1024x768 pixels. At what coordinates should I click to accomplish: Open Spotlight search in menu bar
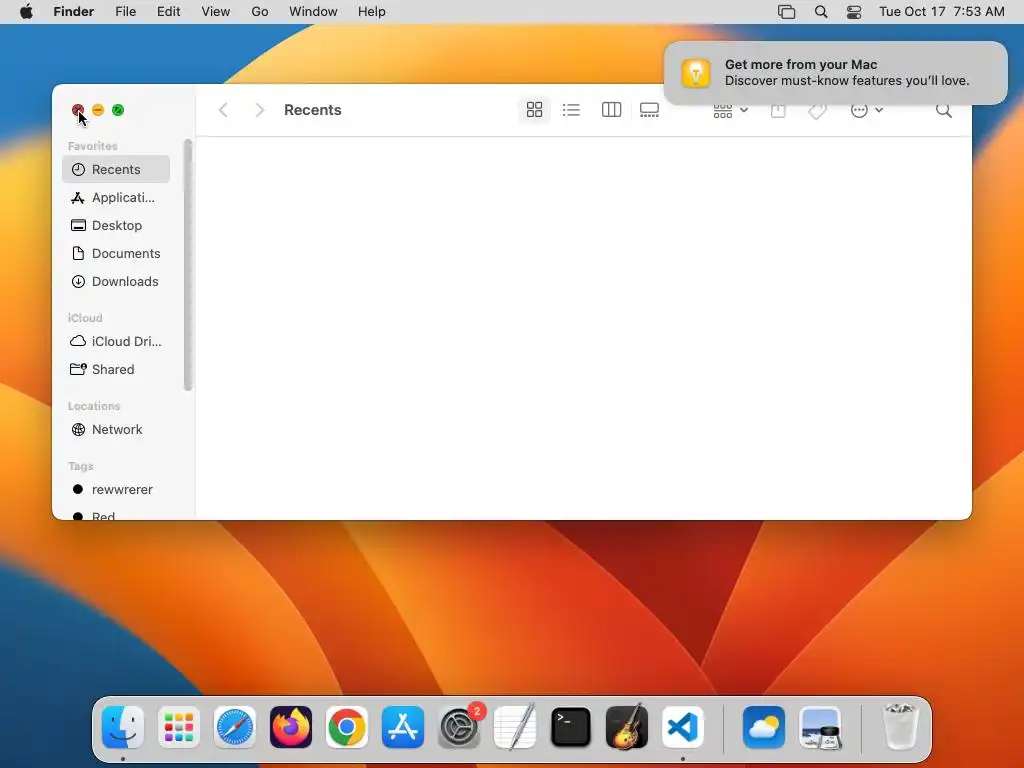point(821,12)
